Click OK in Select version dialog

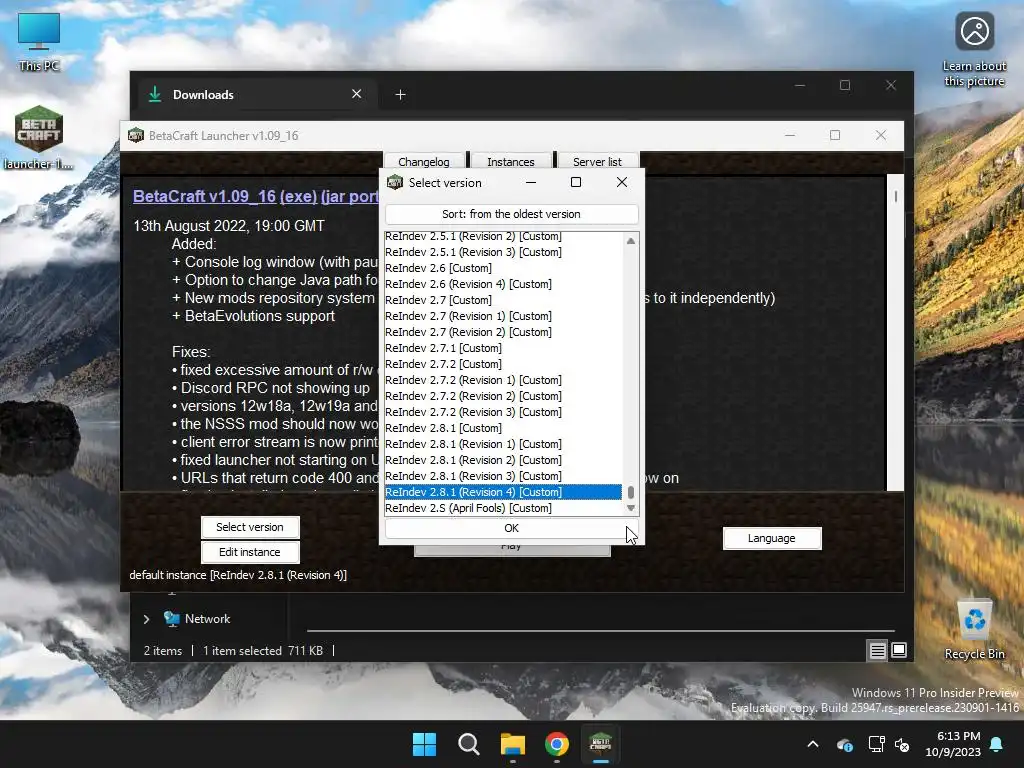click(x=511, y=528)
